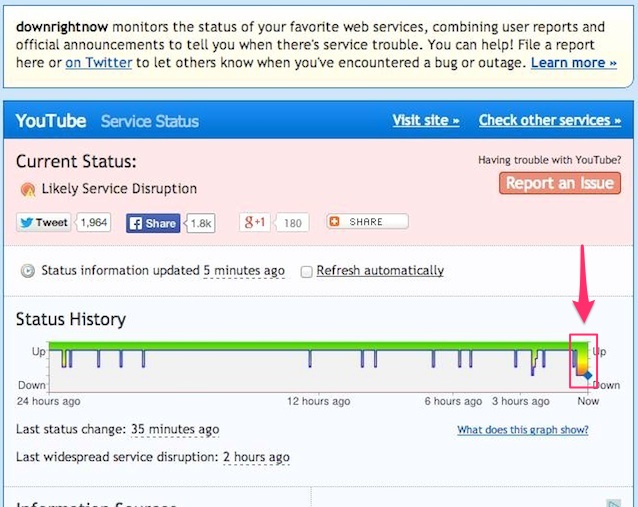
Task: Click the Twitter Tweet button
Action: click(x=44, y=223)
